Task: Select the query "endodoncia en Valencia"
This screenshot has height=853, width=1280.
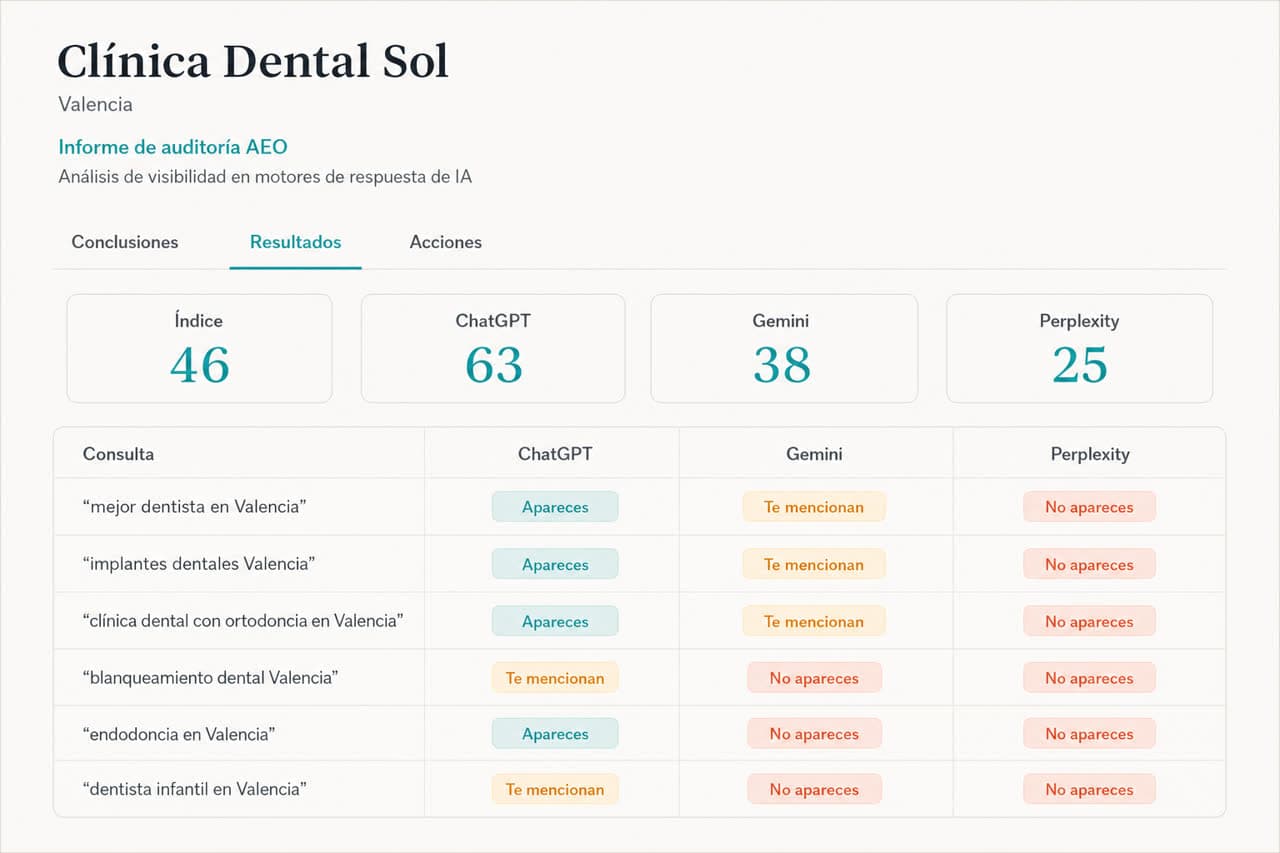Action: pyautogui.click(x=179, y=734)
